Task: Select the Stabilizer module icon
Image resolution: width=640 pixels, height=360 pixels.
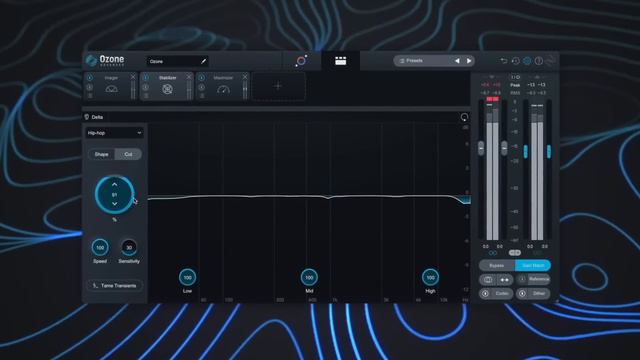Action: 167,89
